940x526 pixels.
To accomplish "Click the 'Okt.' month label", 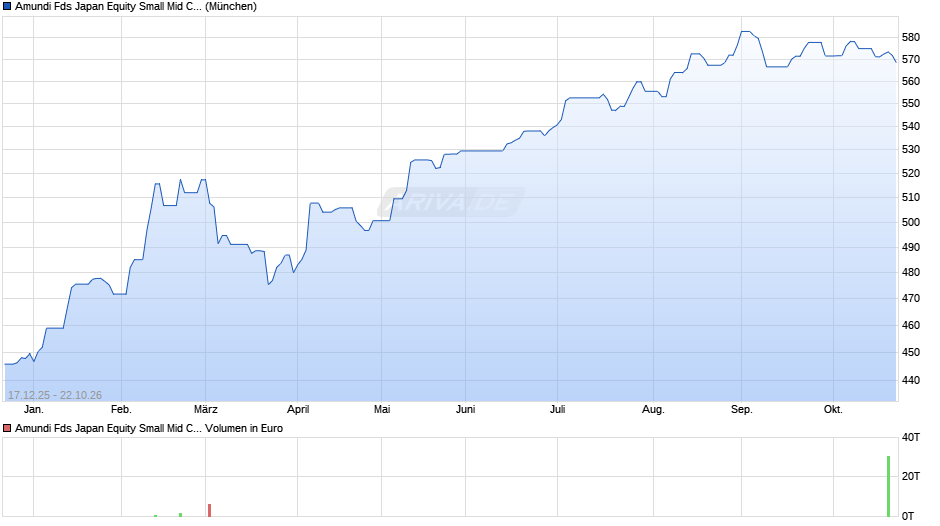I will pos(833,410).
